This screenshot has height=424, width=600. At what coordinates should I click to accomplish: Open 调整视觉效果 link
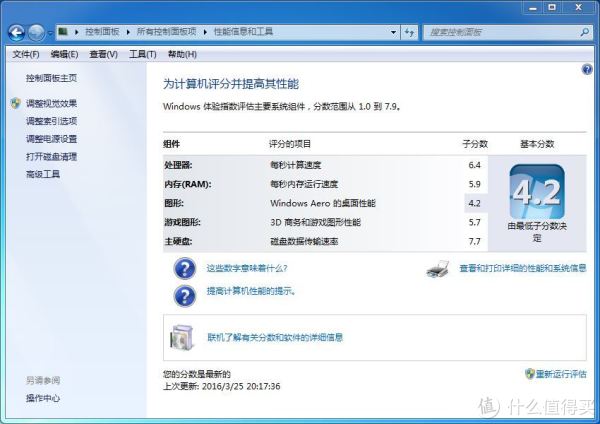coord(51,103)
